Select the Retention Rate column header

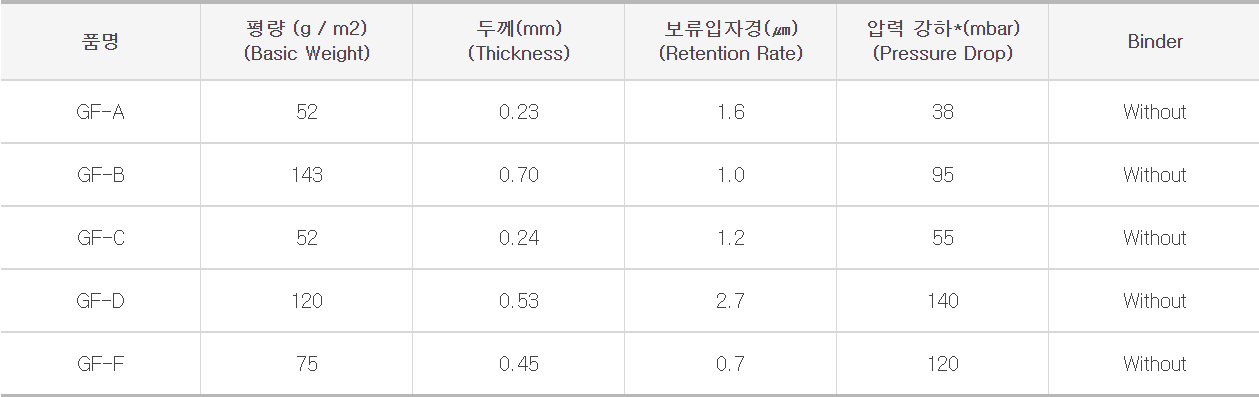point(731,42)
